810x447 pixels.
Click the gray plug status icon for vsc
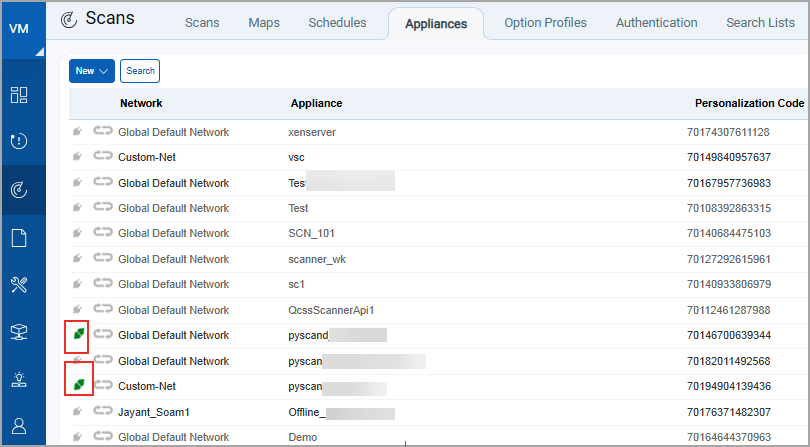point(77,157)
